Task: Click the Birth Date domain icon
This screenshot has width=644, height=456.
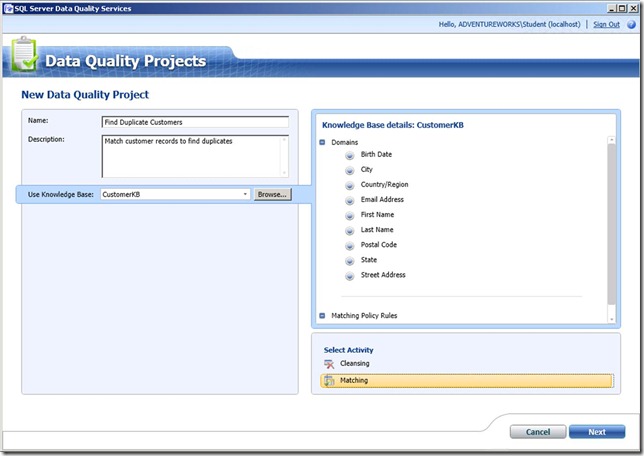Action: [350, 155]
